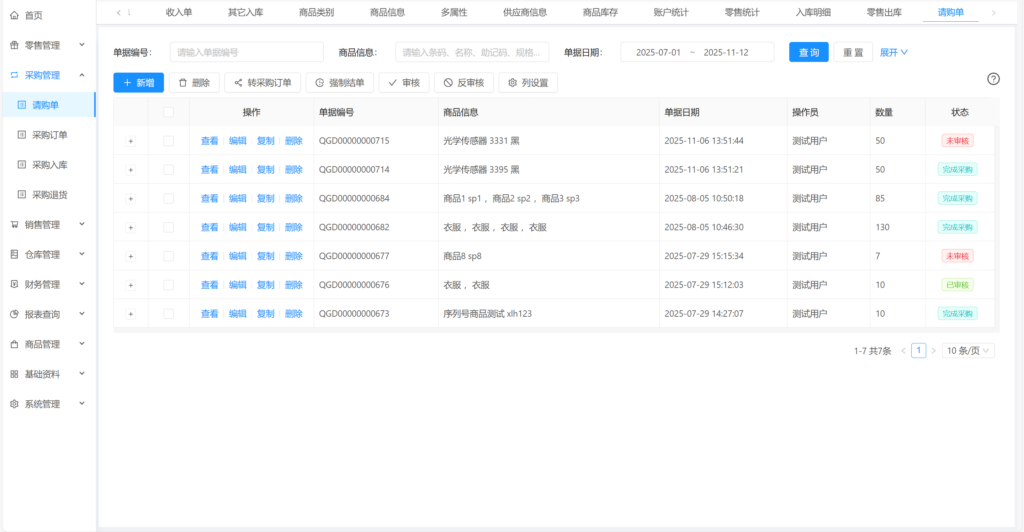Click the 删除 trash toolbar button
The height and width of the screenshot is (532, 1024).
tap(193, 83)
